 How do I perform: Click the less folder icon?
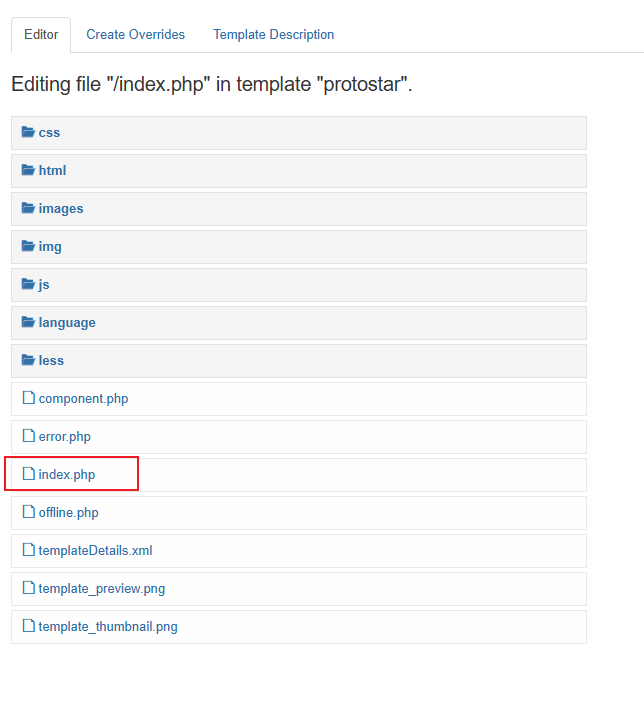28,361
